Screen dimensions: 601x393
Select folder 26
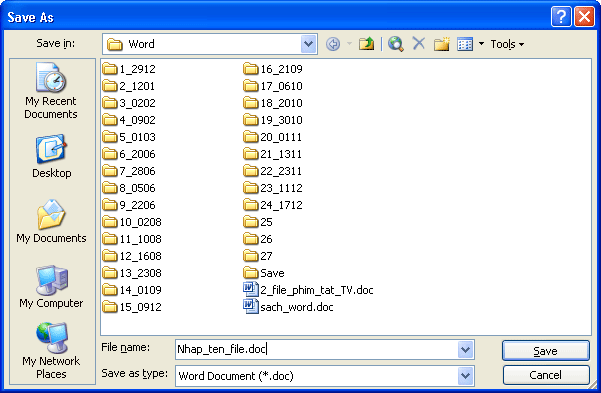point(258,239)
